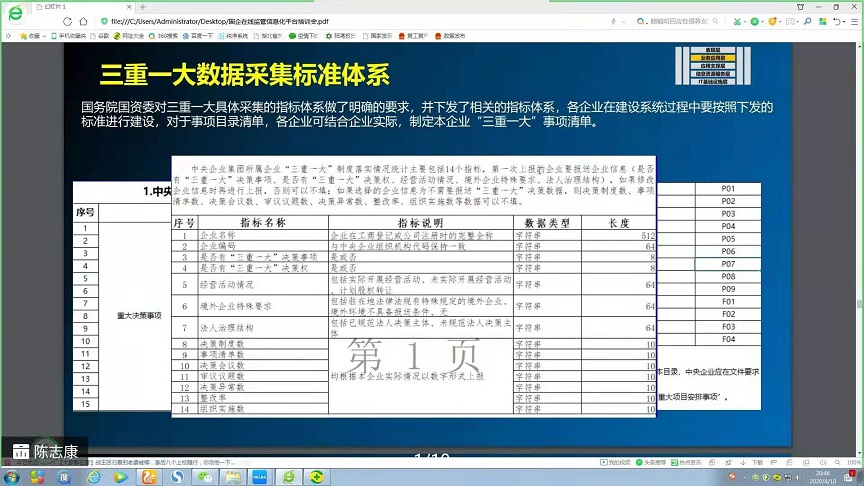Click the blue magnifier find icon
Viewport: 864px width, 486px height.
pyautogui.click(x=808, y=21)
